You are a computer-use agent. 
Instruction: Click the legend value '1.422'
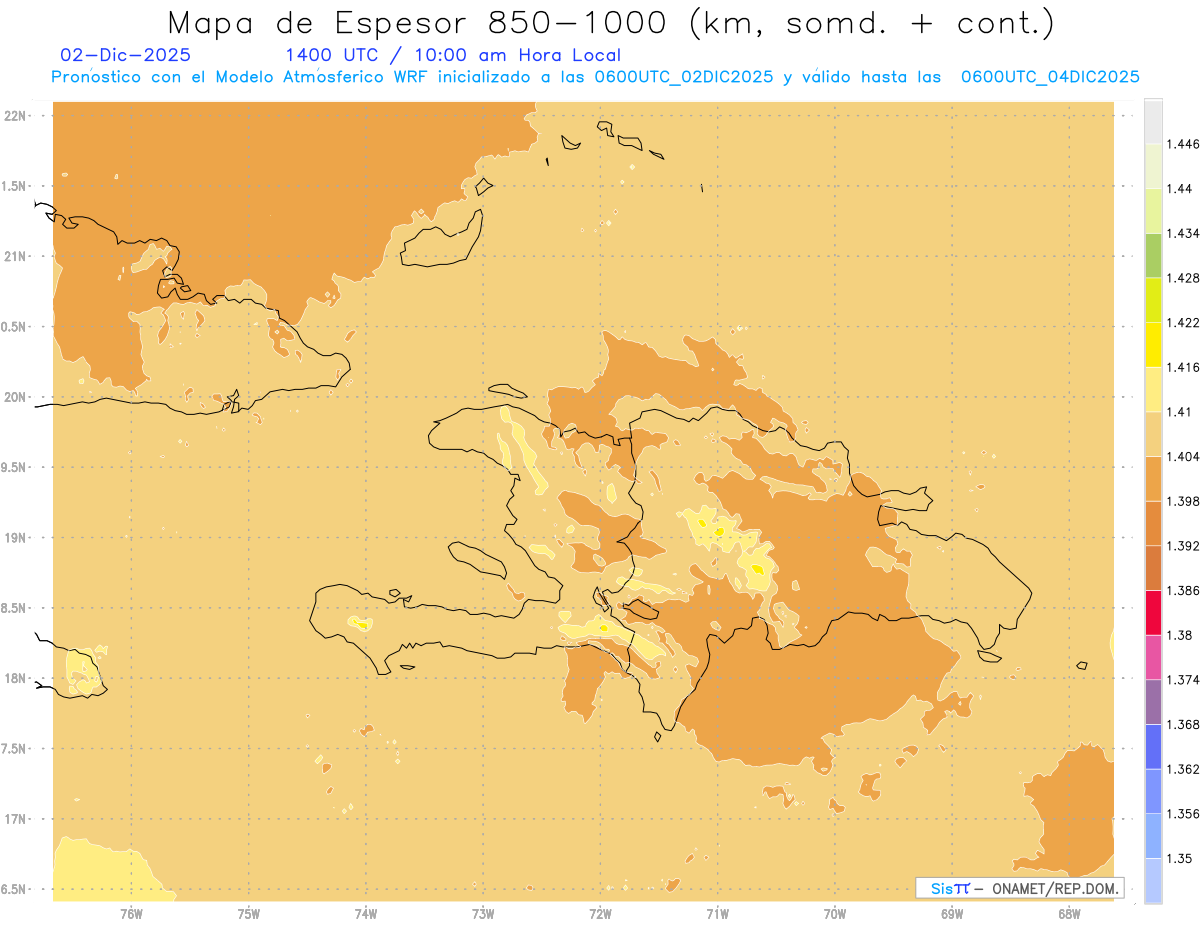coord(1183,322)
